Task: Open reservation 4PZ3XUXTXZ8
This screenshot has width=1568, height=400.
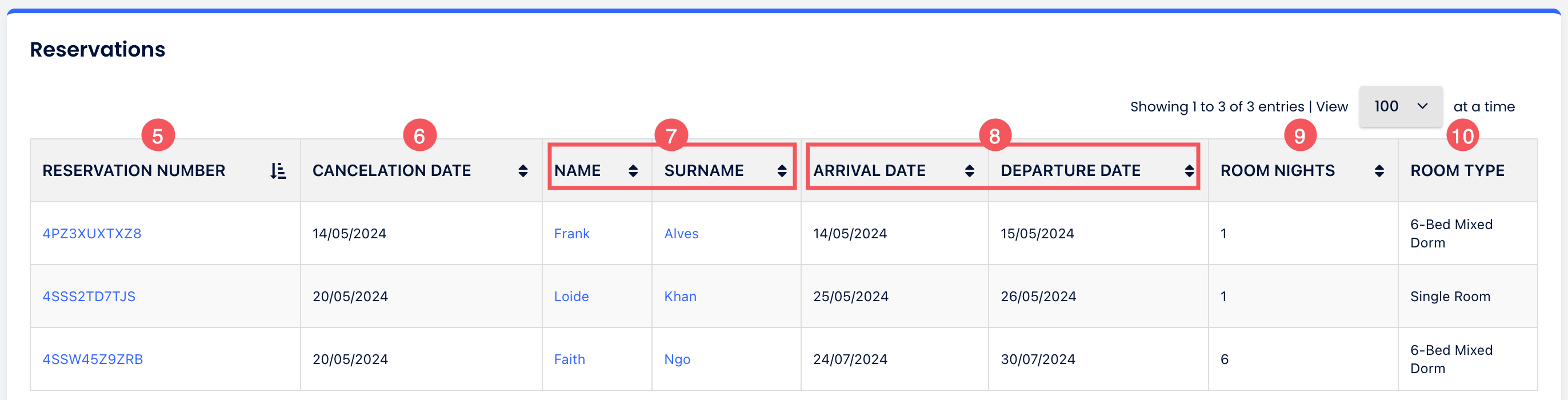Action: click(92, 234)
